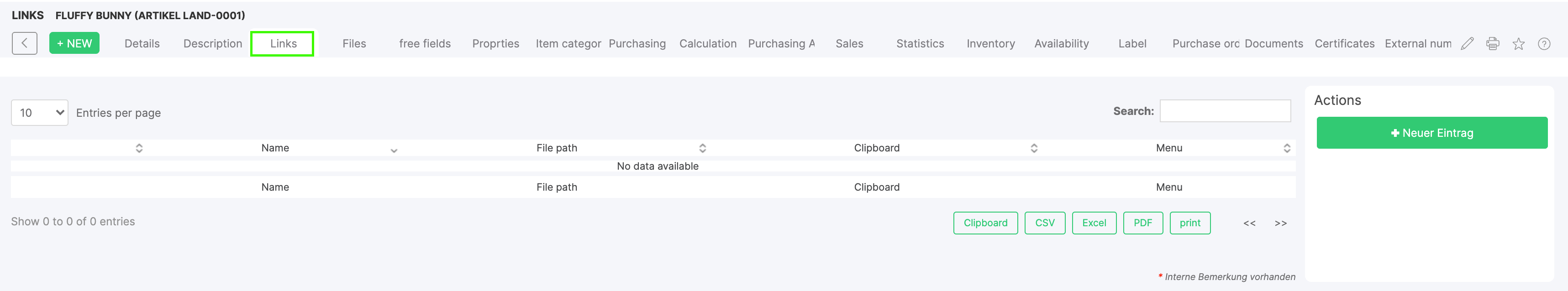This screenshot has height=291, width=1568.
Task: Export table as CSV
Action: 1045,223
